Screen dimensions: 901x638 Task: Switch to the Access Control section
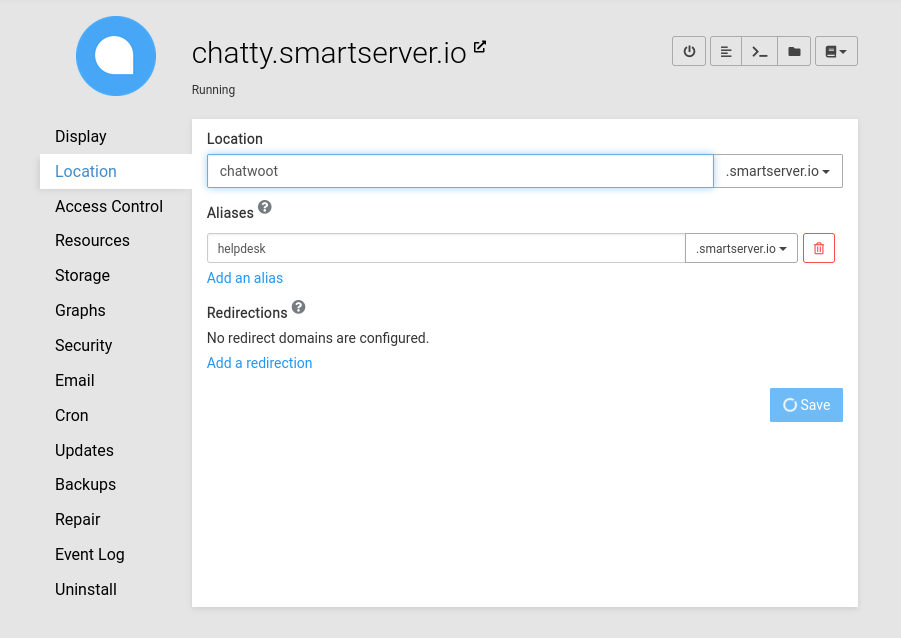pyautogui.click(x=109, y=206)
